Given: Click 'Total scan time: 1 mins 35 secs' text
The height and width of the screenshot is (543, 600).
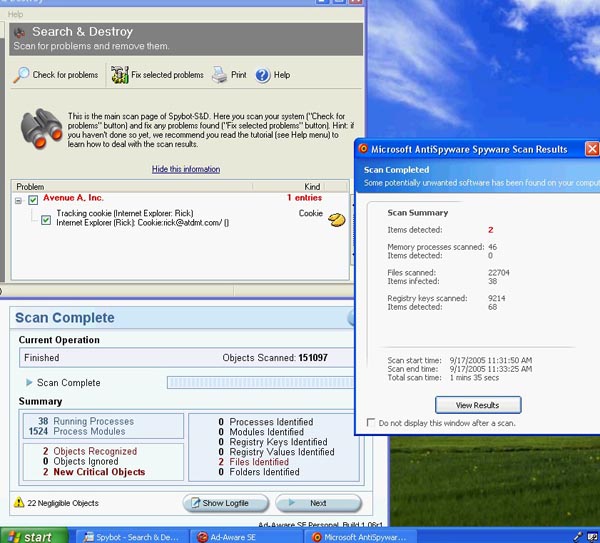Looking at the screenshot, I should coord(443,378).
